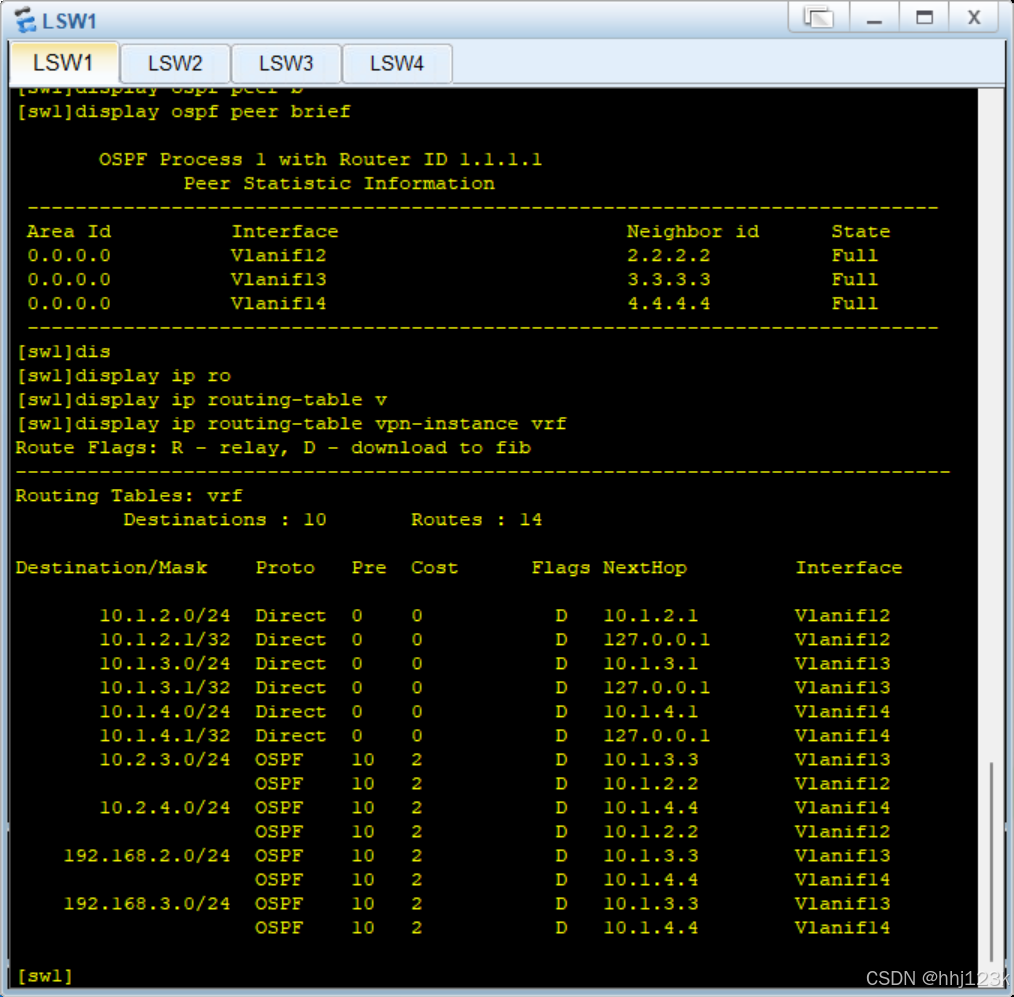Maximize the LSW1 window
The image size is (1014, 997).
tap(924, 17)
